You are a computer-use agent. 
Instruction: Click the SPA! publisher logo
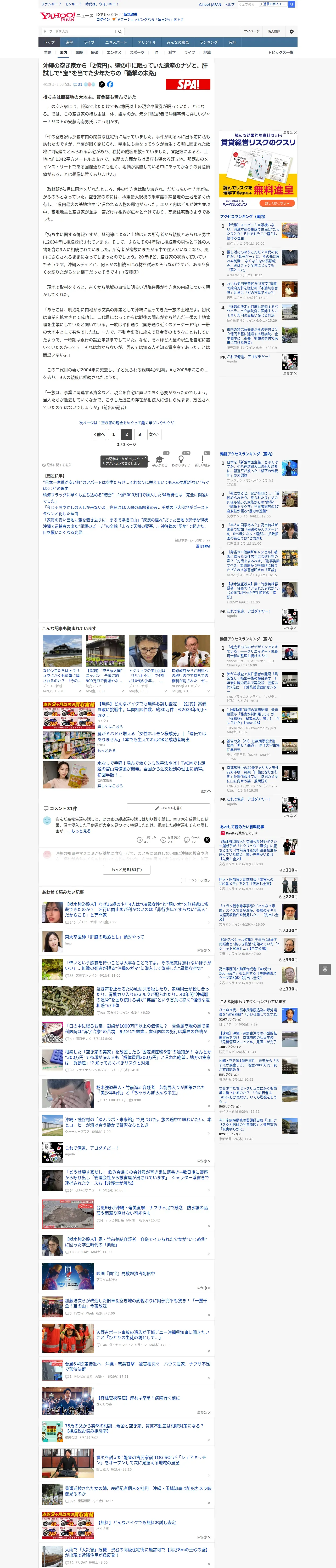[188, 85]
